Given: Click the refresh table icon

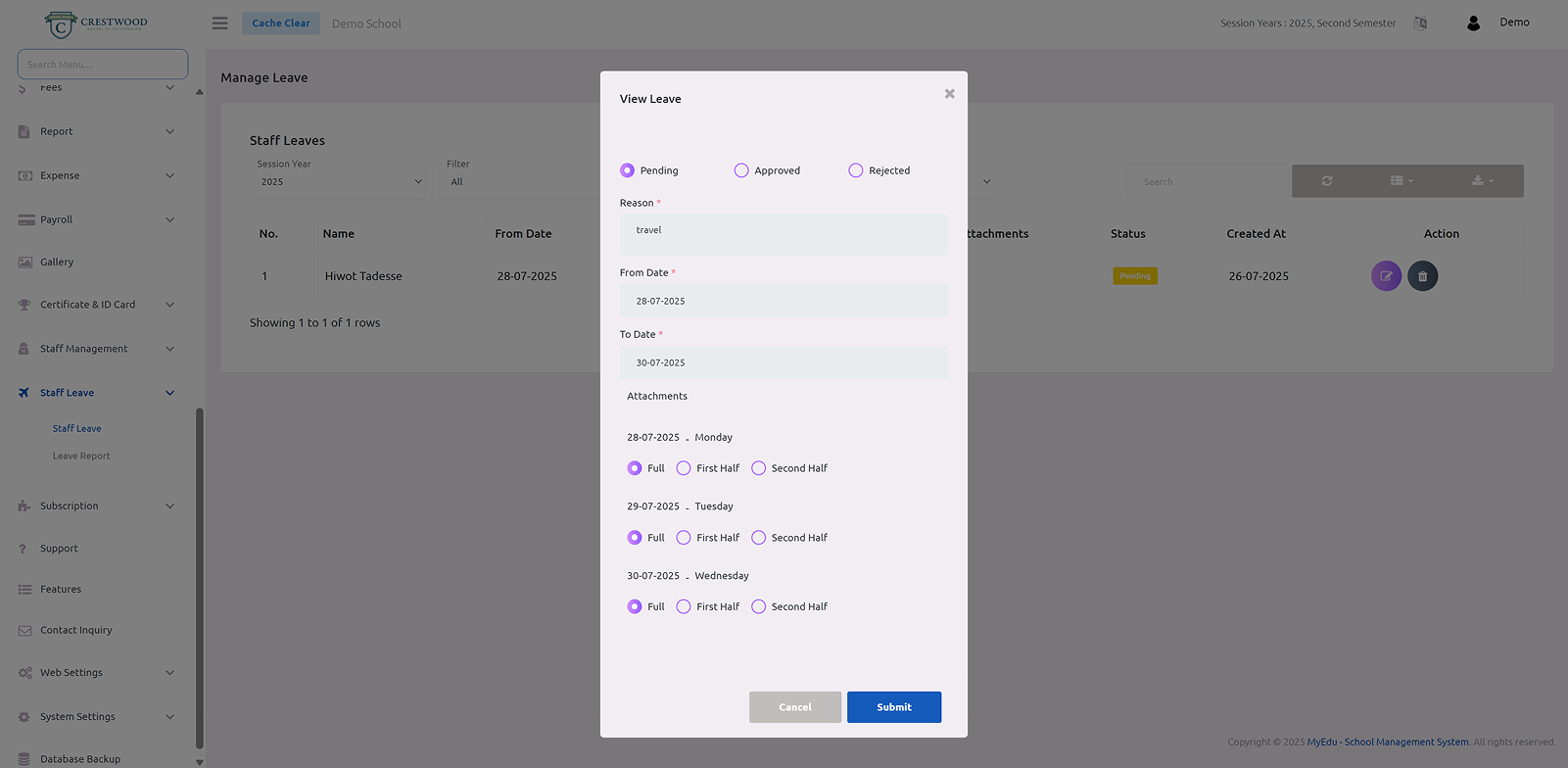Looking at the screenshot, I should [x=1327, y=181].
